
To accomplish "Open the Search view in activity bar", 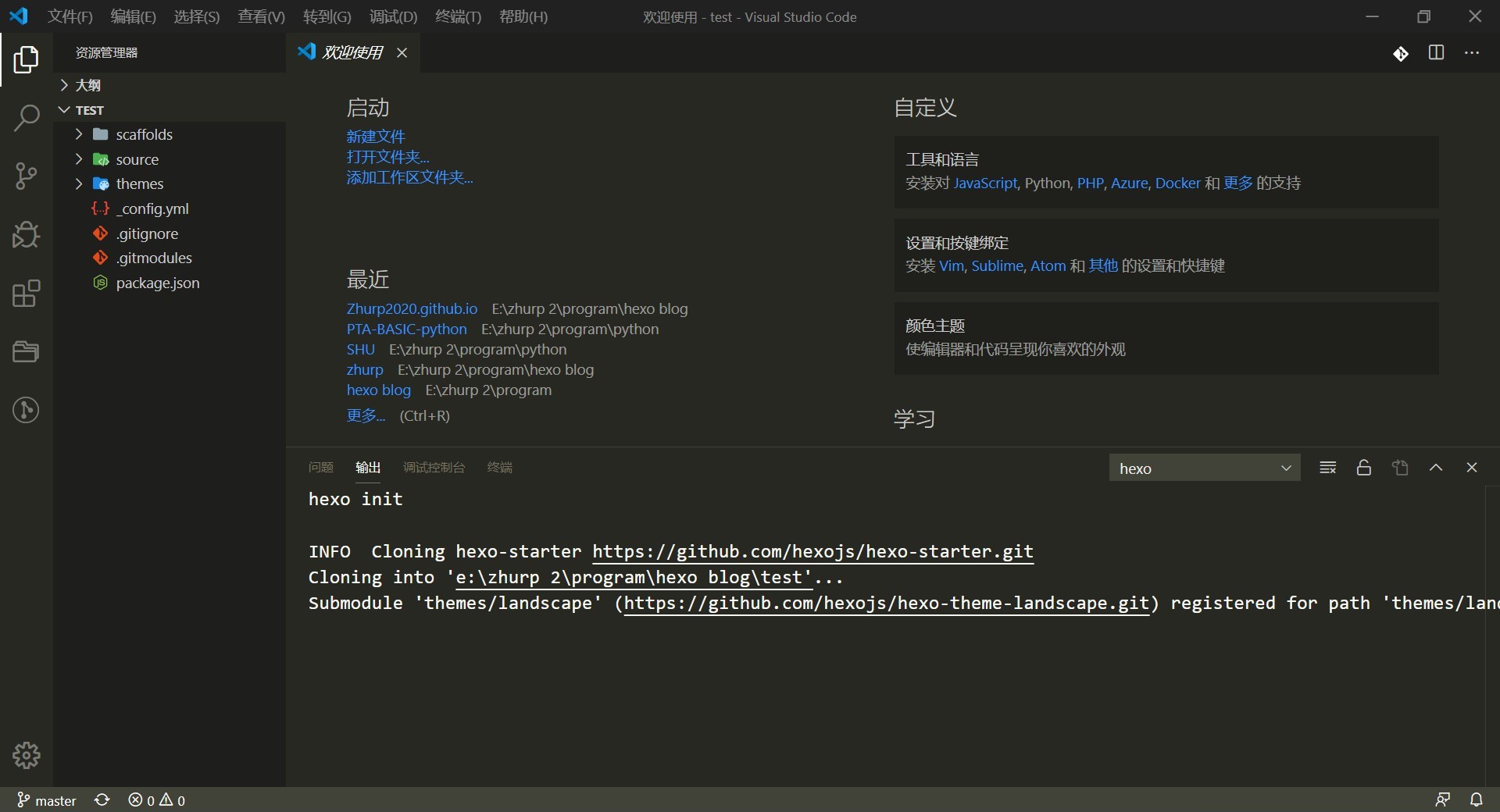I will (x=26, y=118).
